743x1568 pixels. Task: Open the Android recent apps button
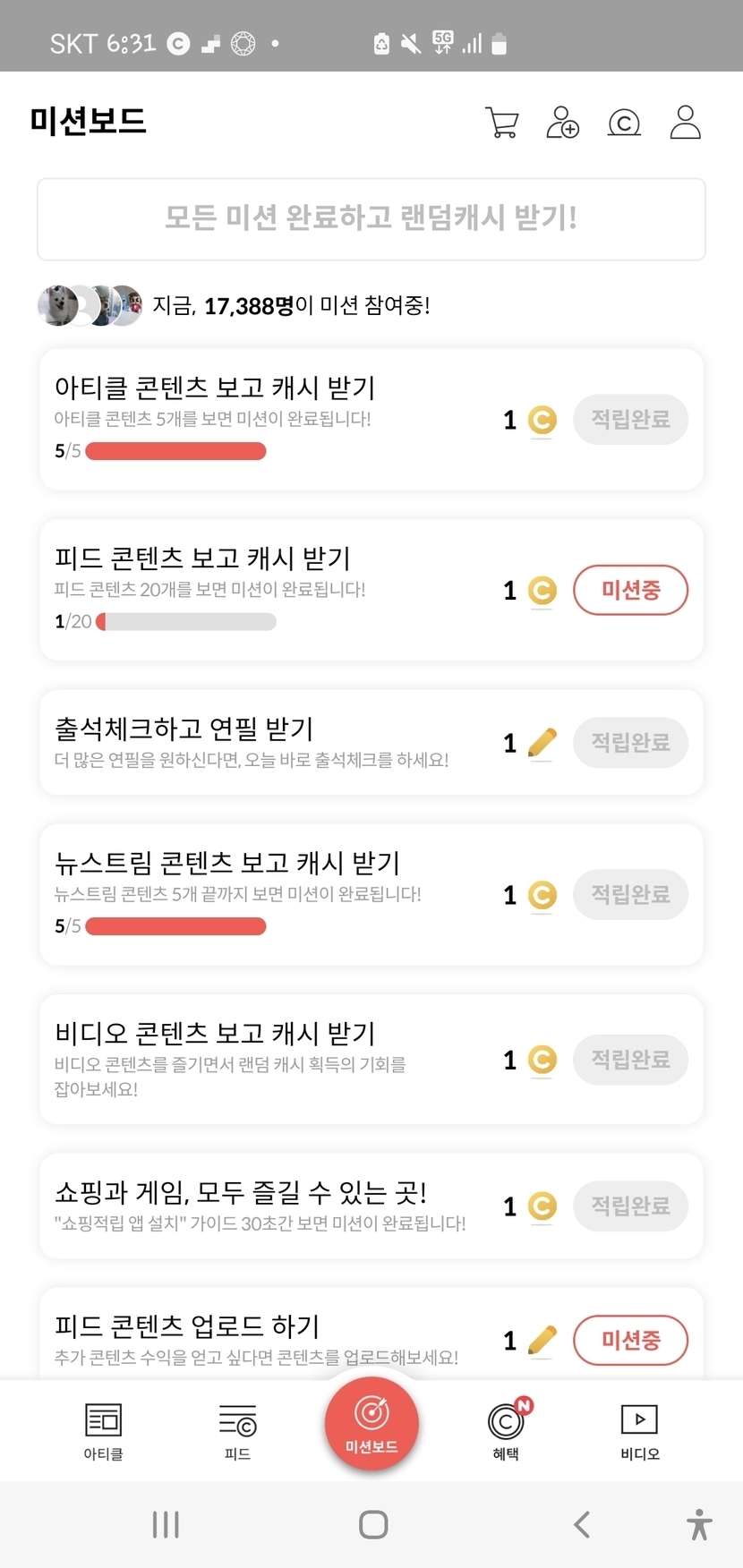[x=166, y=1524]
